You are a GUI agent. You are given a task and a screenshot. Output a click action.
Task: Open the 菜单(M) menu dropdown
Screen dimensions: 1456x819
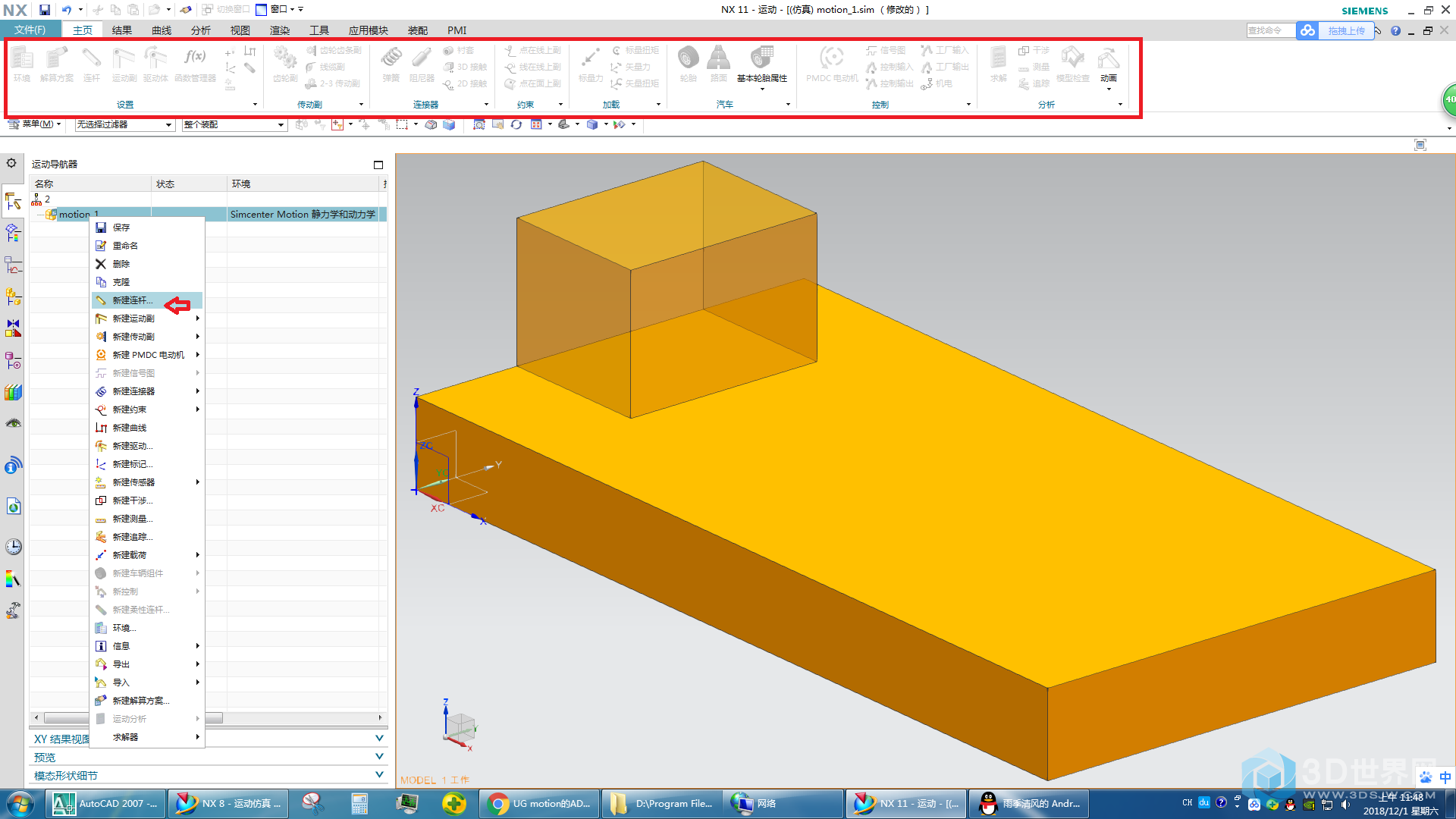point(34,124)
